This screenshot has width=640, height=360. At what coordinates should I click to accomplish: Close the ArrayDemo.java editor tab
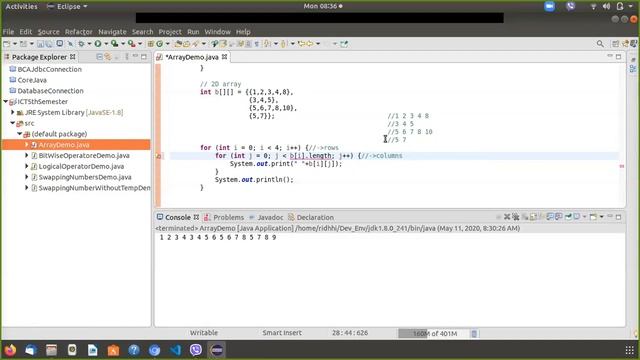(x=224, y=57)
